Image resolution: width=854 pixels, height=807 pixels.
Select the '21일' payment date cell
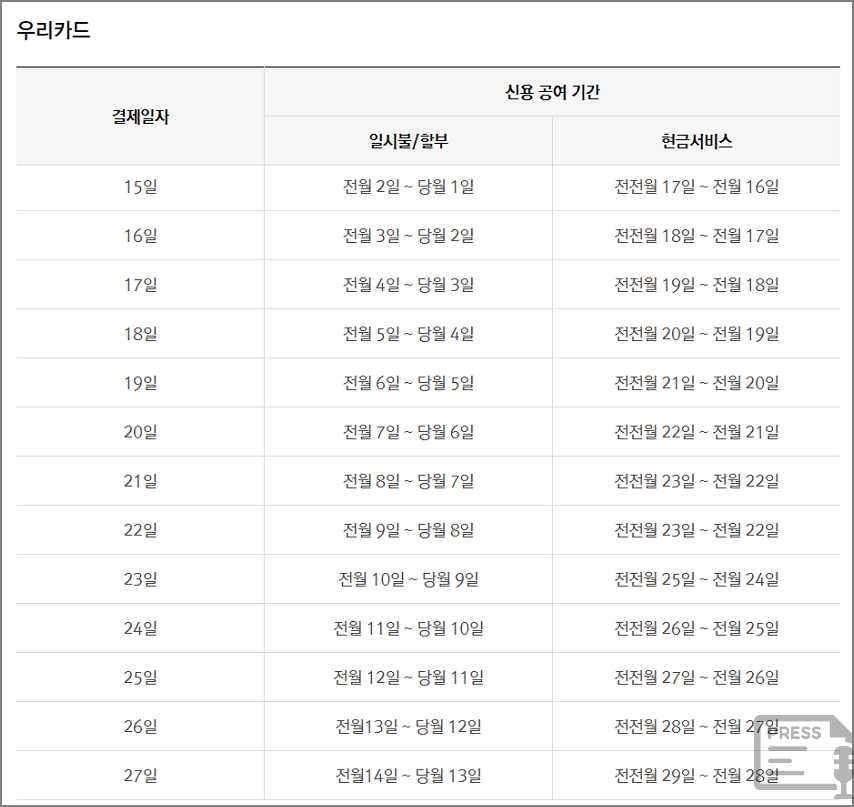[x=141, y=481]
